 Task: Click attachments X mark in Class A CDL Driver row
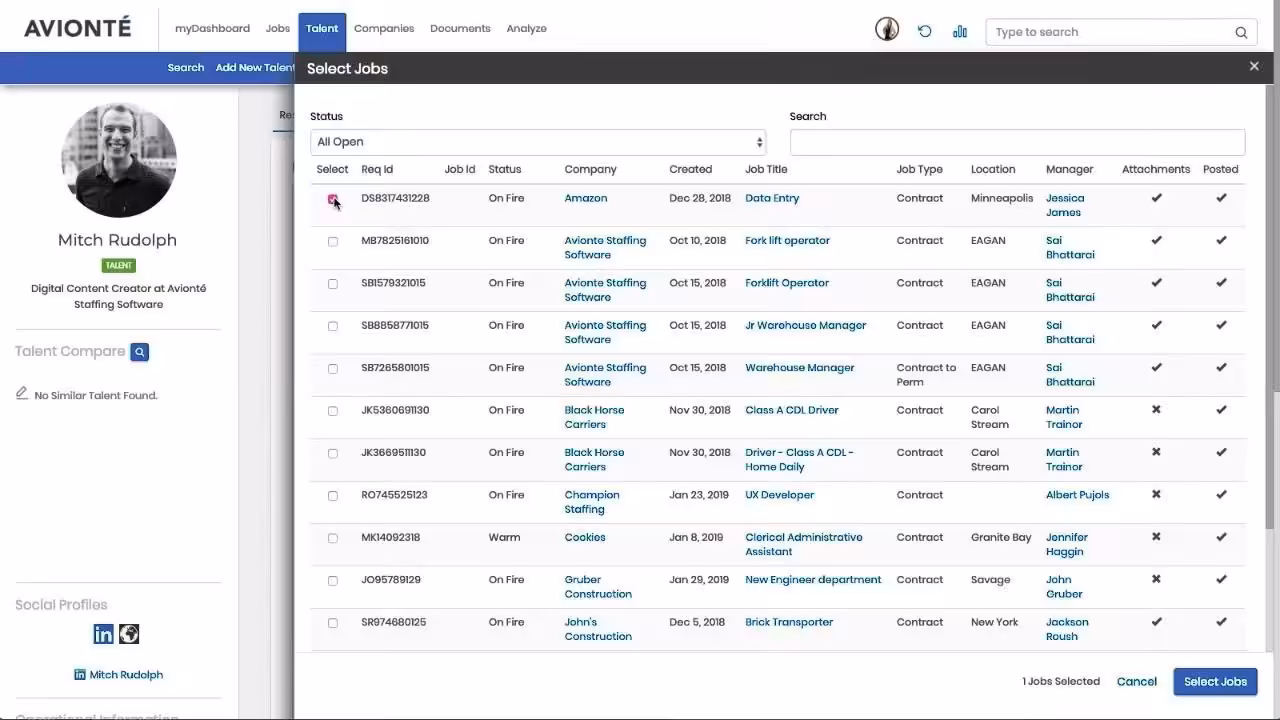(1156, 410)
